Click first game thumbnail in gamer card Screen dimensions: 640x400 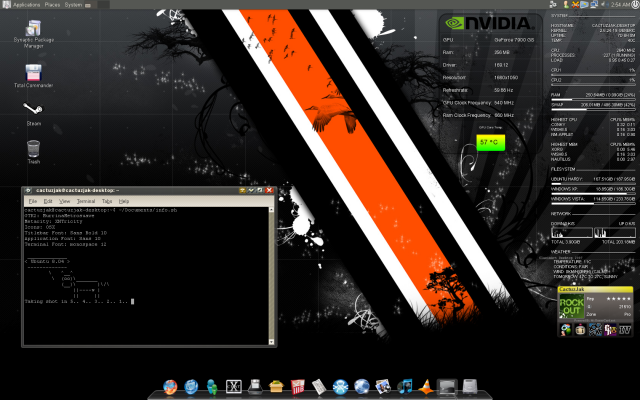click(566, 329)
